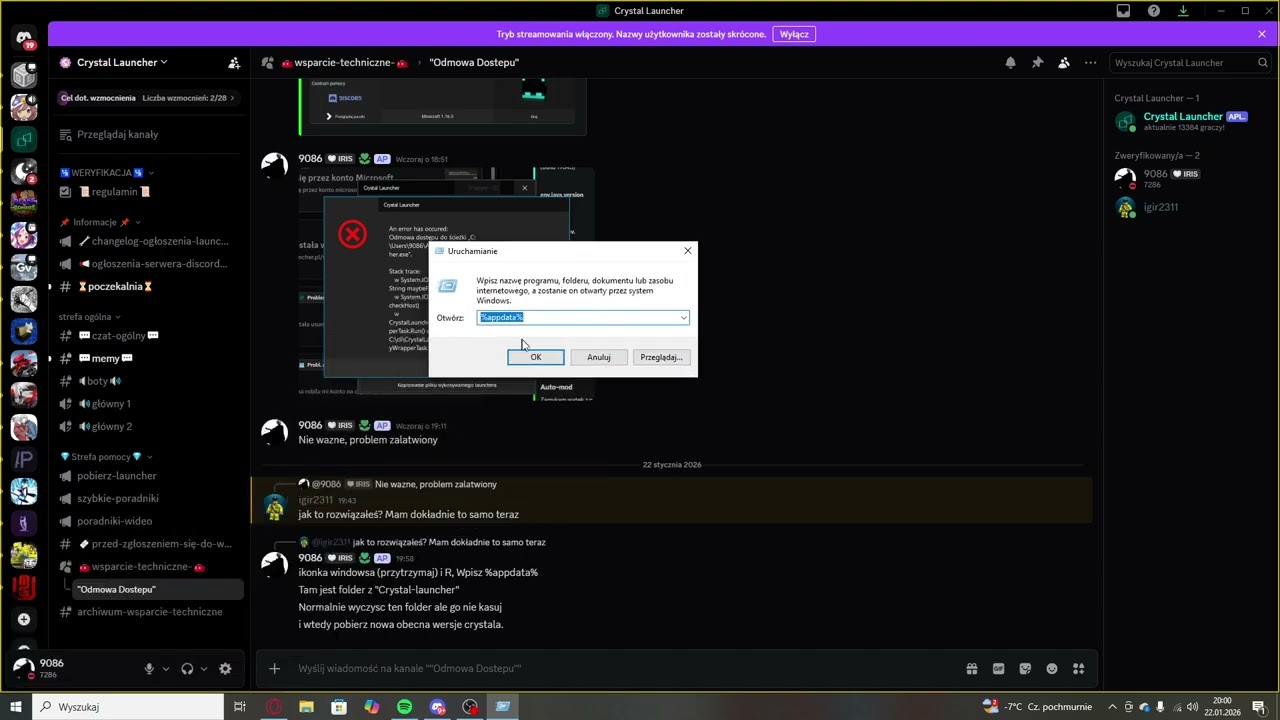Click the OK button in Uruchamianie dialog
The width and height of the screenshot is (1280, 720).
(535, 357)
